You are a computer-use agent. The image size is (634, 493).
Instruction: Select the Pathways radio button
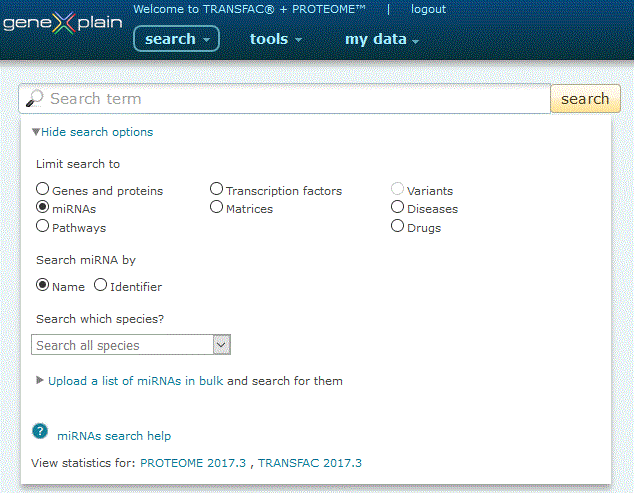pyautogui.click(x=42, y=226)
